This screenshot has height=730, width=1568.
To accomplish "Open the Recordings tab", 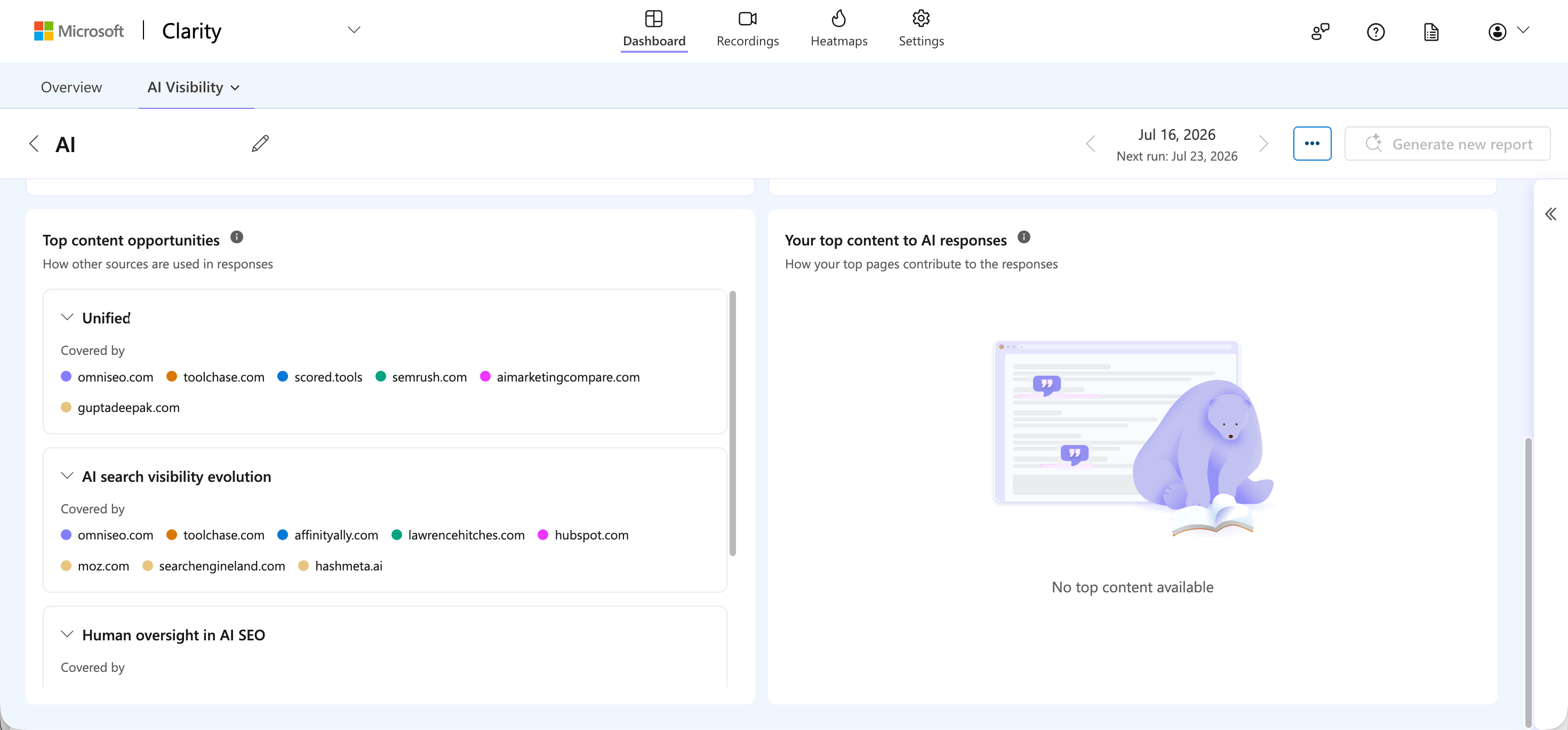I will click(x=747, y=29).
